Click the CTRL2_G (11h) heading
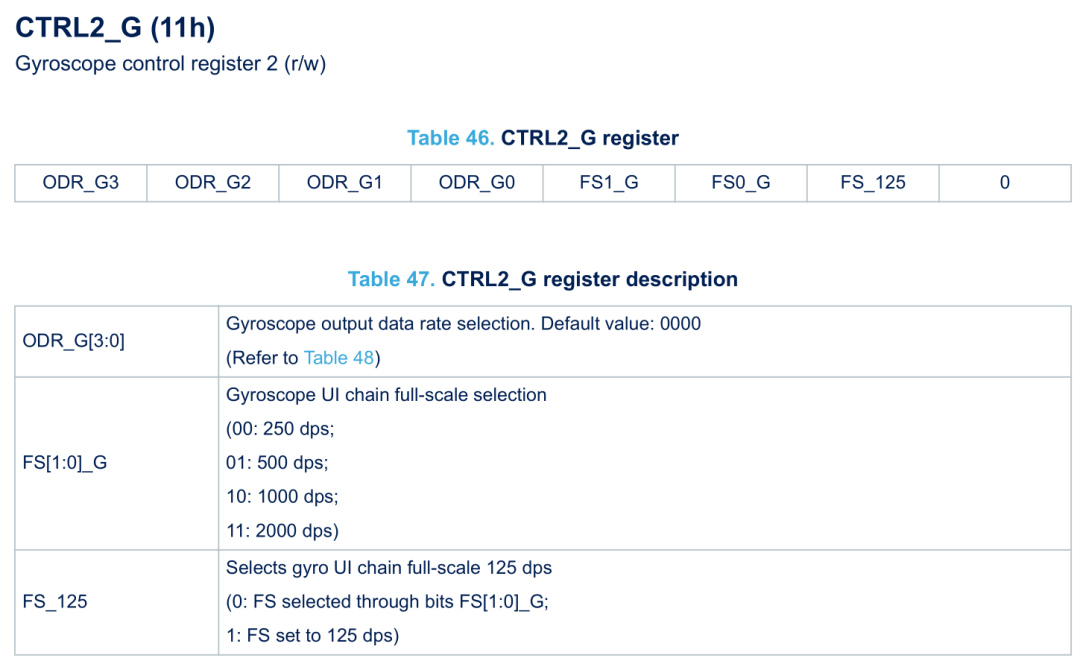Viewport: 1080px width, 664px height. click(x=115, y=28)
